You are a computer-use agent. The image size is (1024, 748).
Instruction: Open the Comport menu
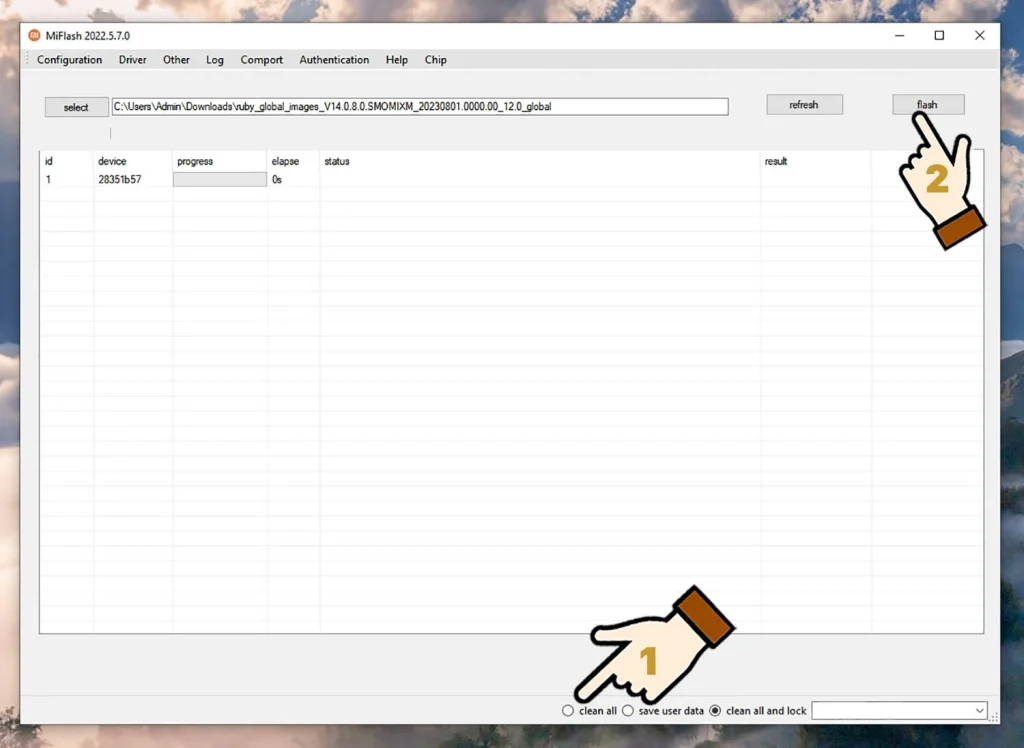click(261, 60)
